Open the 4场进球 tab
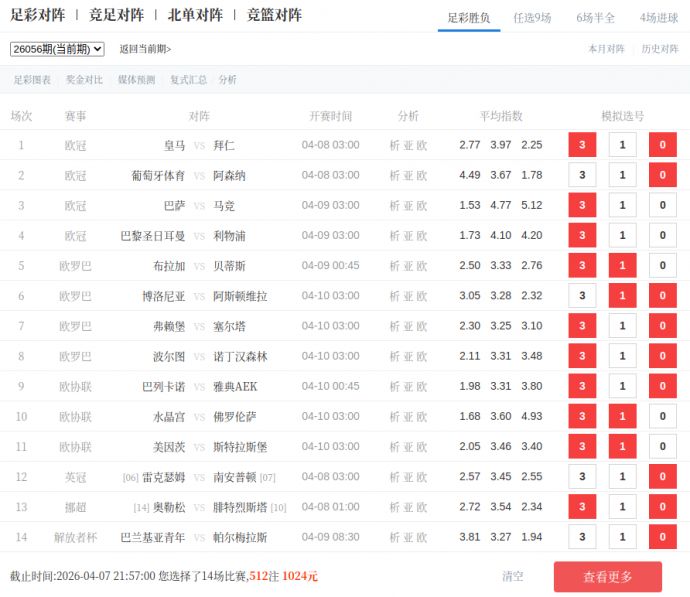This screenshot has height=597, width=690. 658,18
